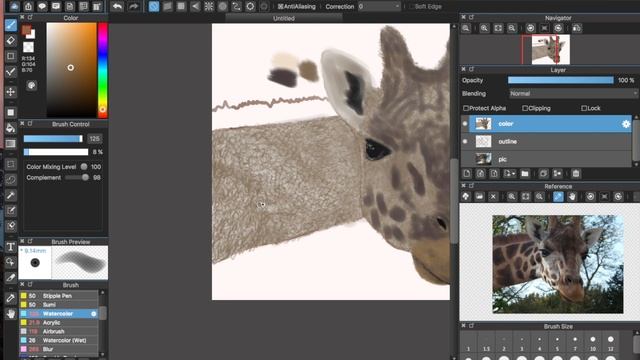Select the Bucket fill tool

tap(11, 128)
